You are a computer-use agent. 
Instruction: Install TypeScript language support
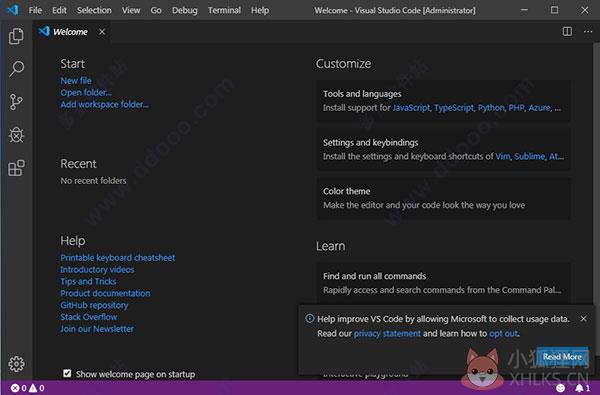[x=454, y=108]
